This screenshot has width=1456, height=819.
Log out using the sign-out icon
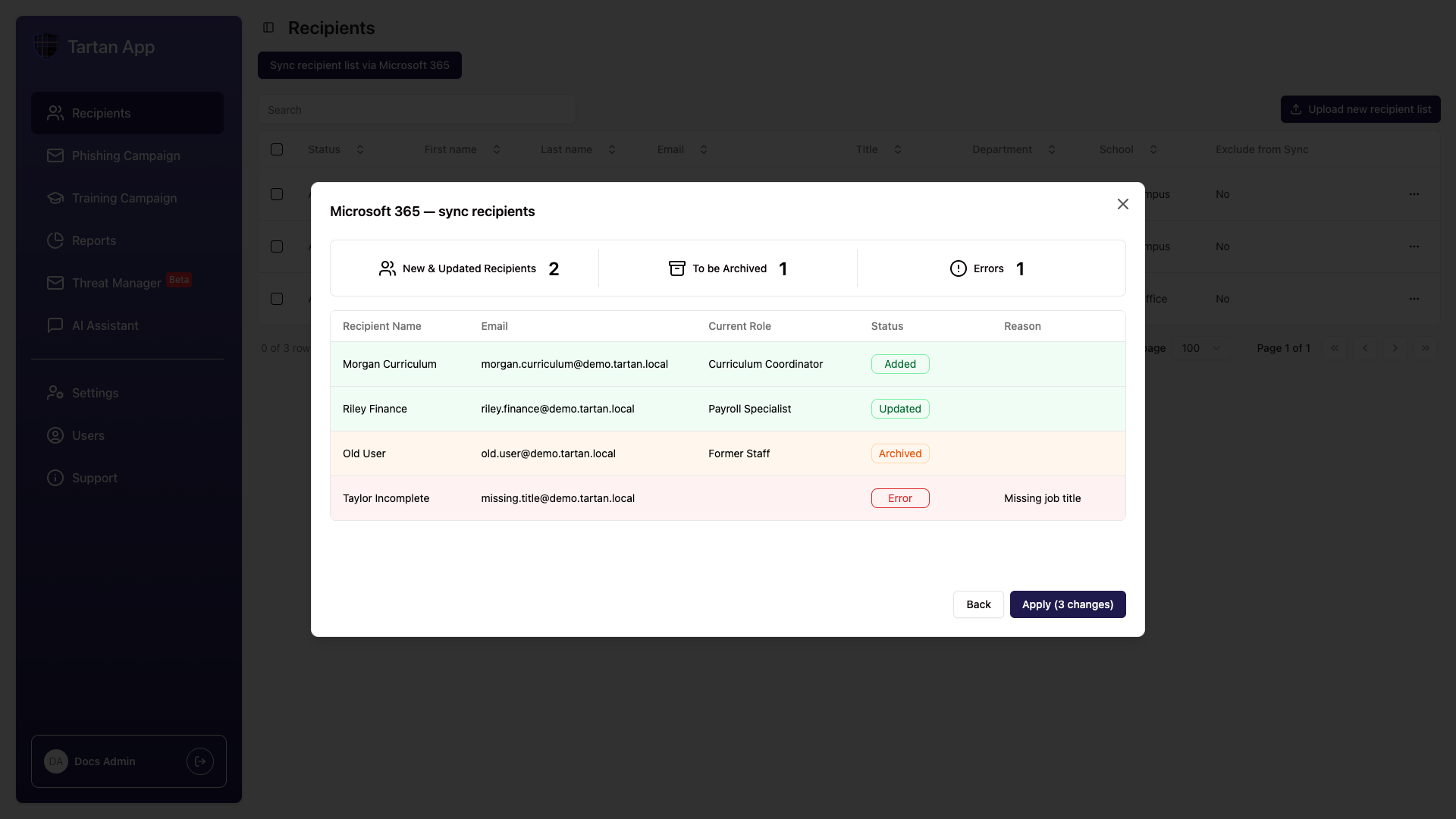click(x=200, y=761)
